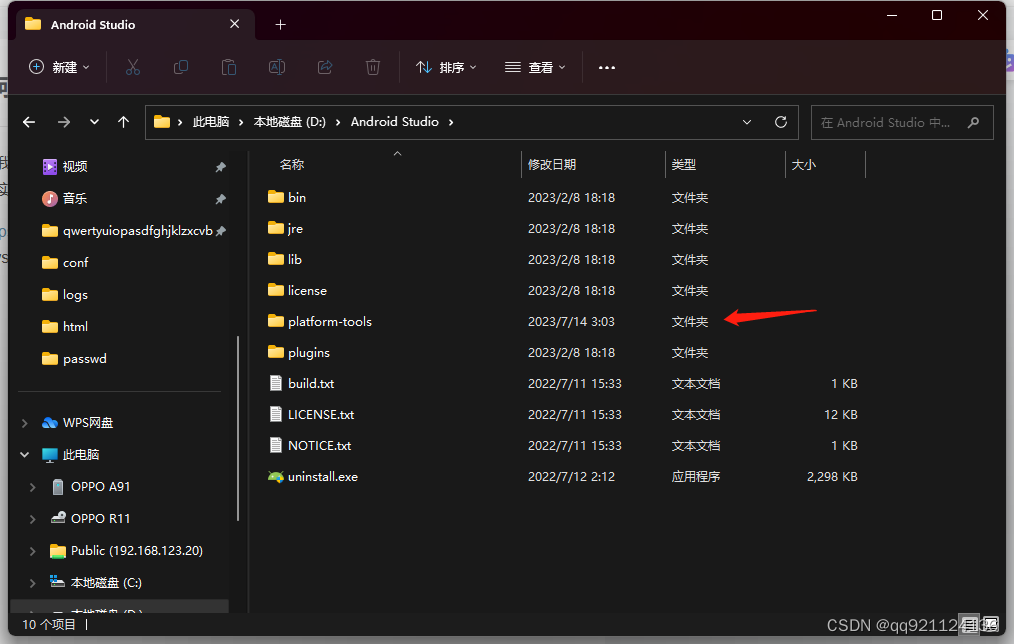
Task: Open passwd in quick access
Action: tap(85, 359)
